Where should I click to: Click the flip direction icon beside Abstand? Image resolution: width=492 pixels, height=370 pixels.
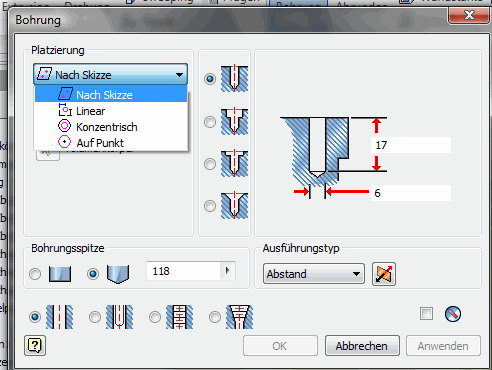click(384, 274)
